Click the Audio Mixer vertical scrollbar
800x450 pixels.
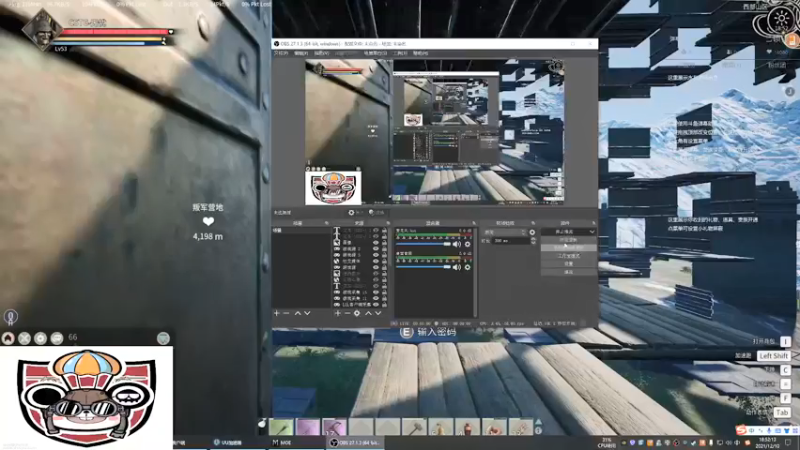point(476,272)
